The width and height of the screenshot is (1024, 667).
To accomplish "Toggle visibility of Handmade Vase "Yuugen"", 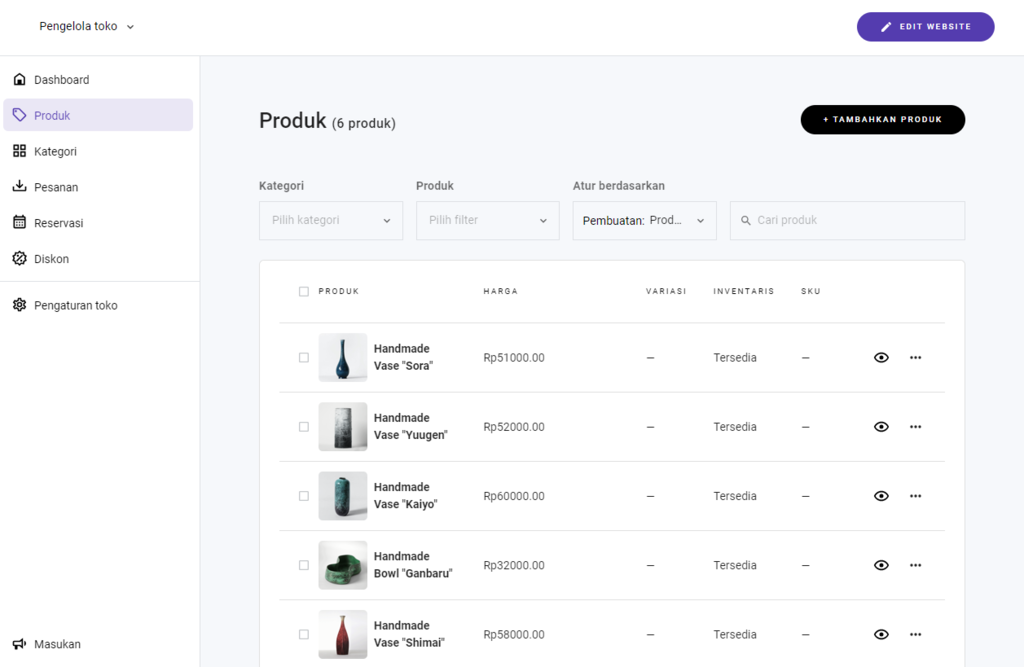I will tap(881, 427).
